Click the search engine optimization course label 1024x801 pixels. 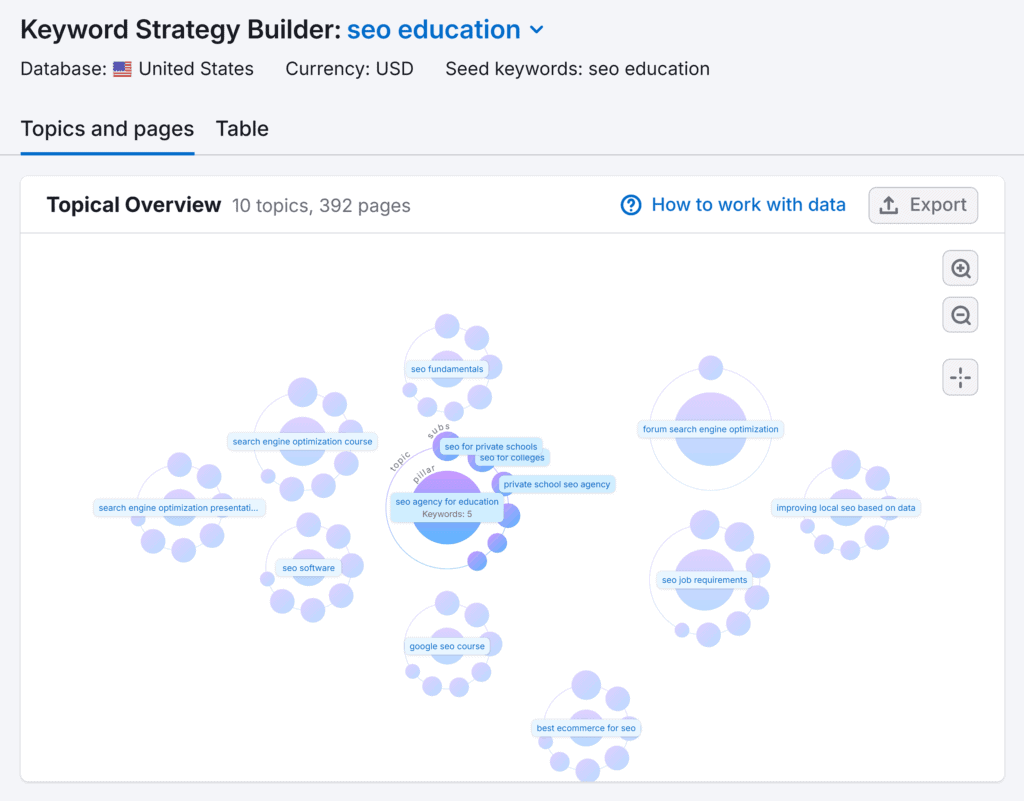tap(302, 441)
